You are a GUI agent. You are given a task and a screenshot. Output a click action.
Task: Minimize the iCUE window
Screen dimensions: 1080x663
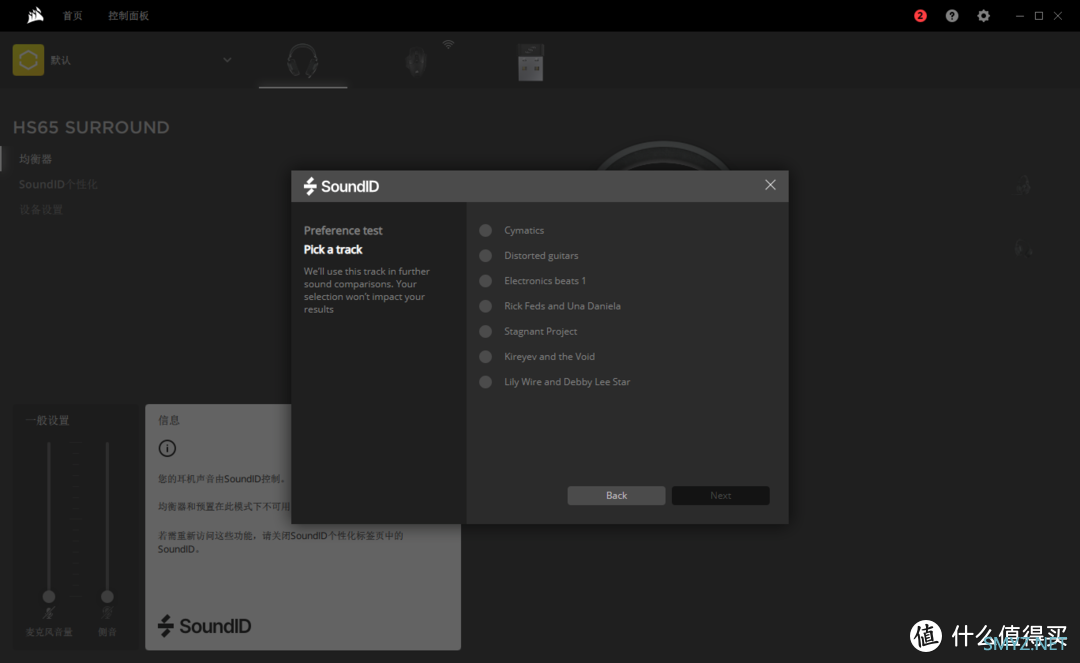(1019, 16)
